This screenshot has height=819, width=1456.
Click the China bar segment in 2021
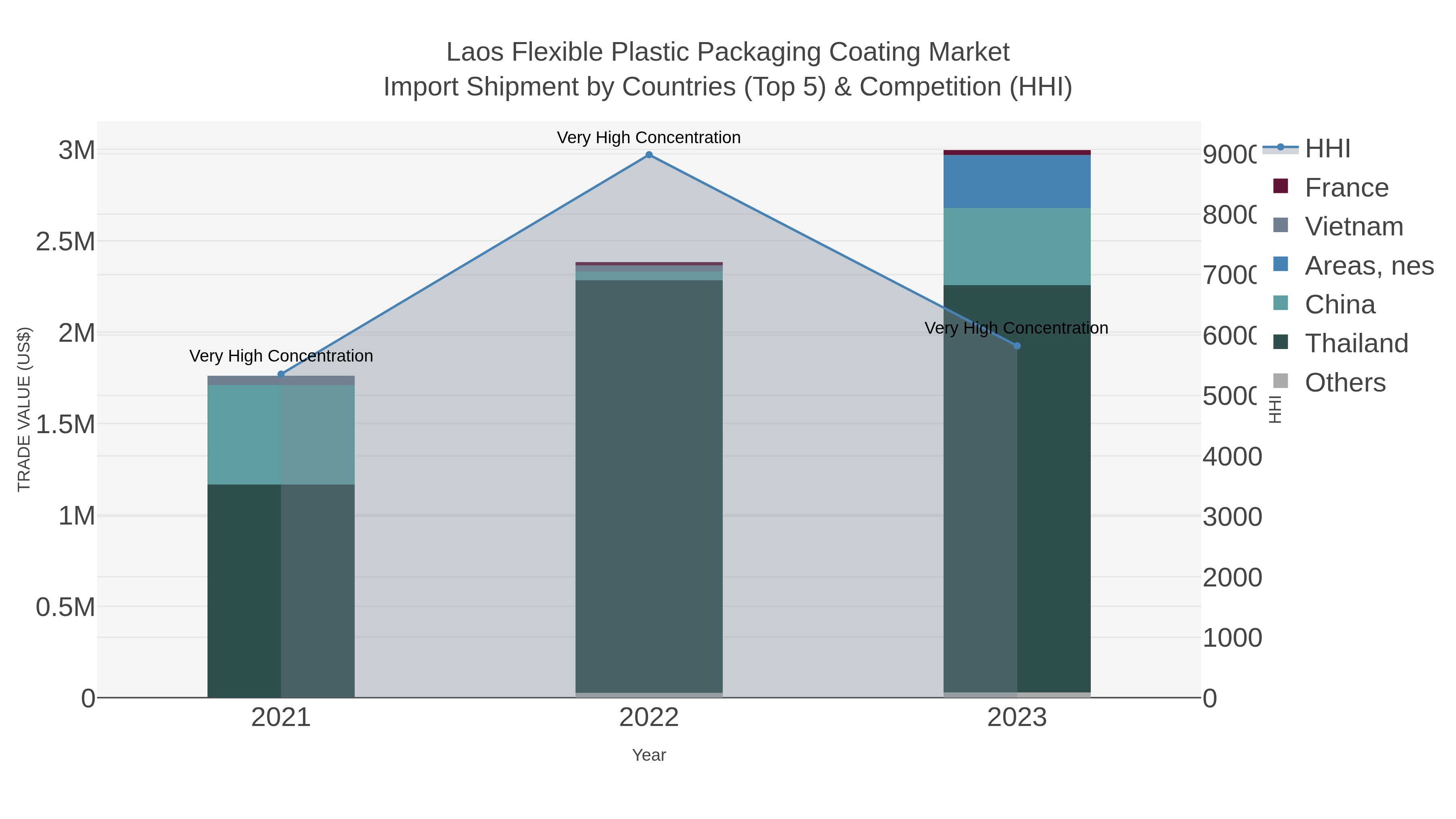[x=281, y=435]
